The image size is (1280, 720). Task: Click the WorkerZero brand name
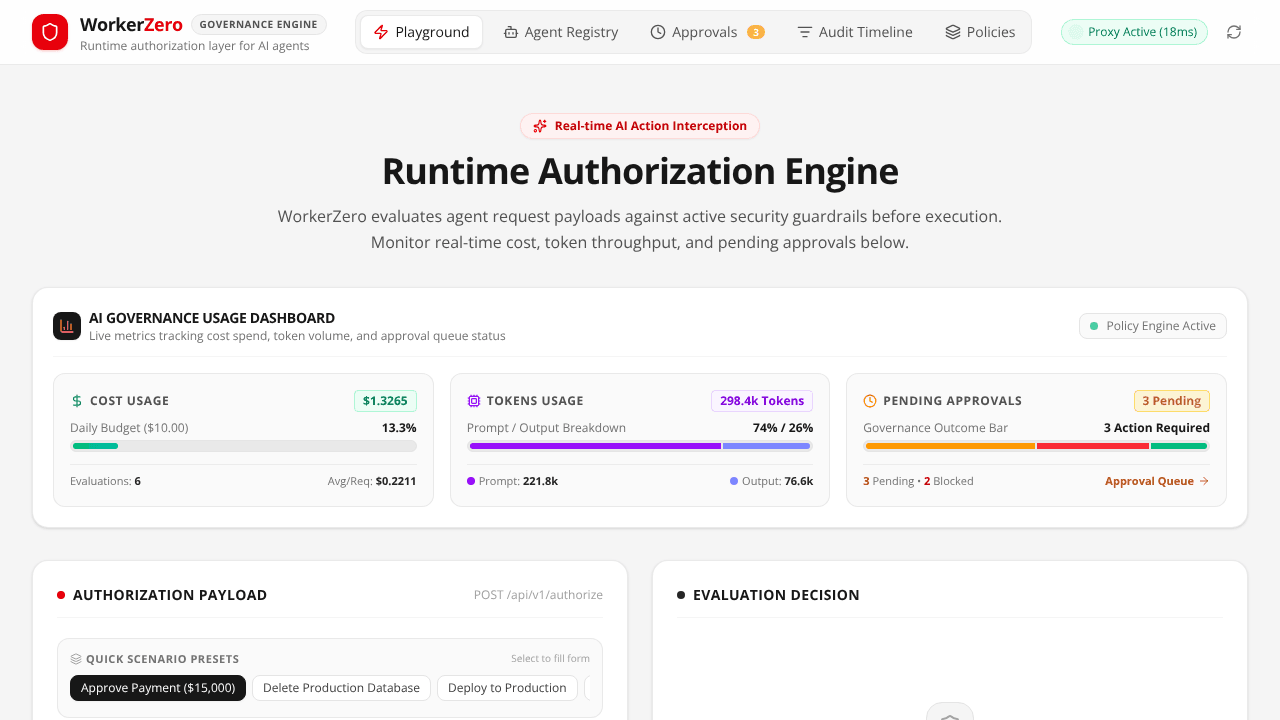tap(131, 24)
